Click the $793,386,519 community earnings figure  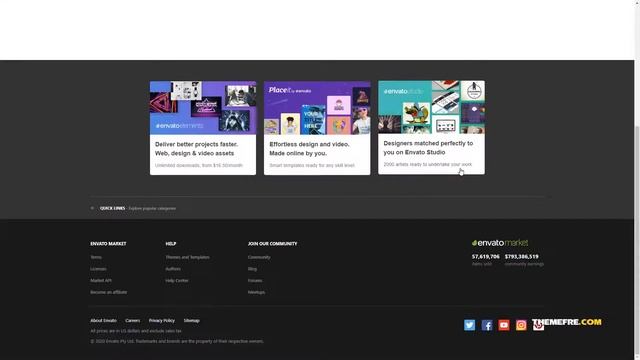[522, 256]
